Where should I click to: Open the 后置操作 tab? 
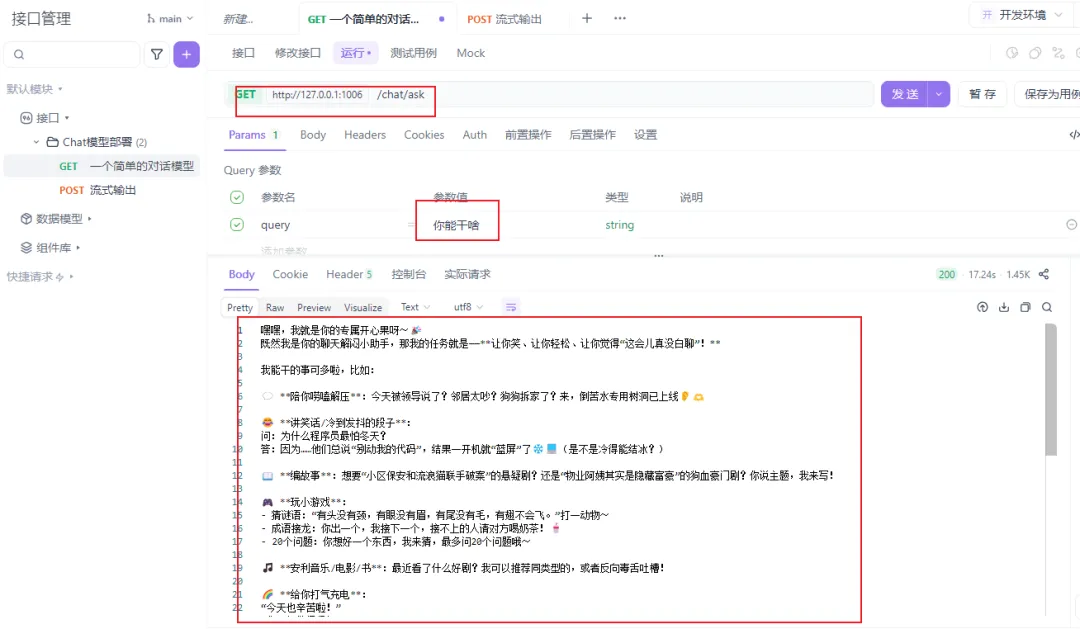coord(592,135)
